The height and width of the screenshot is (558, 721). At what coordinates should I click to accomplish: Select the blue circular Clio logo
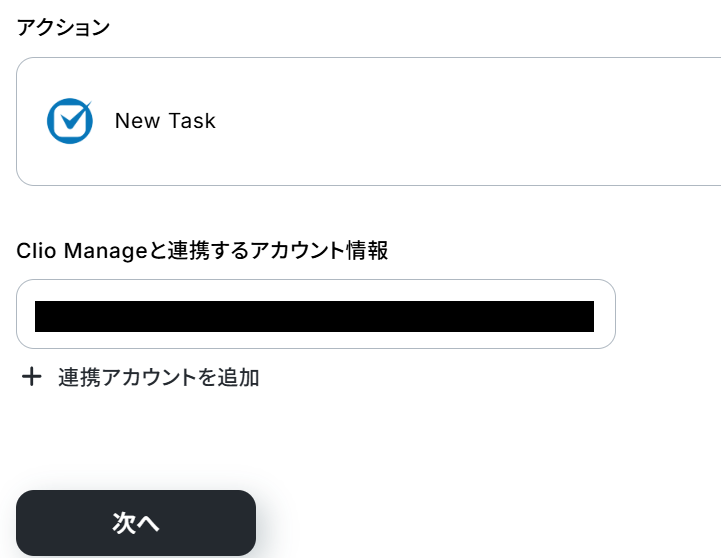(70, 121)
